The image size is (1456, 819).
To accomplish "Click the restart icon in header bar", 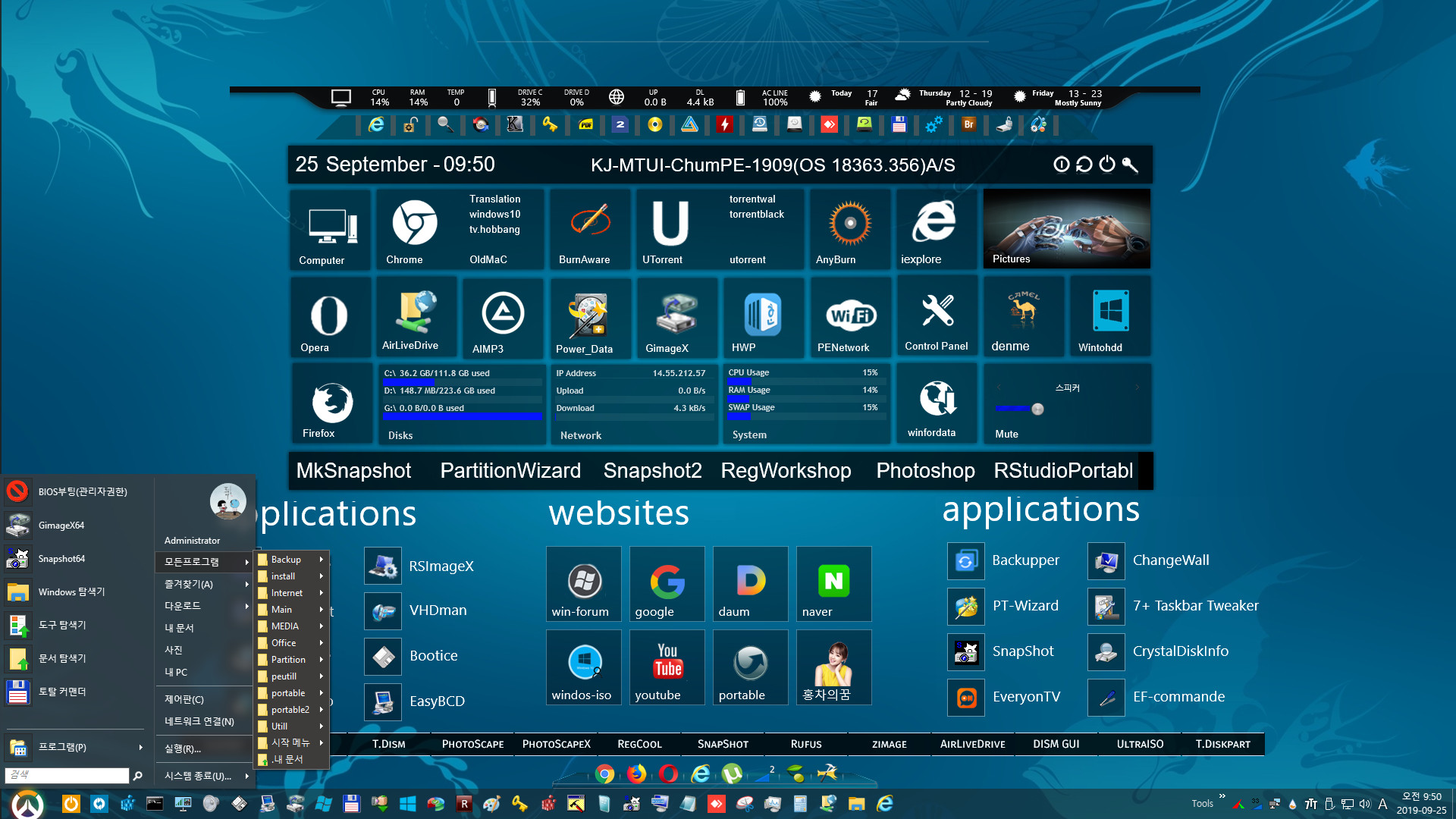I will tap(1084, 165).
